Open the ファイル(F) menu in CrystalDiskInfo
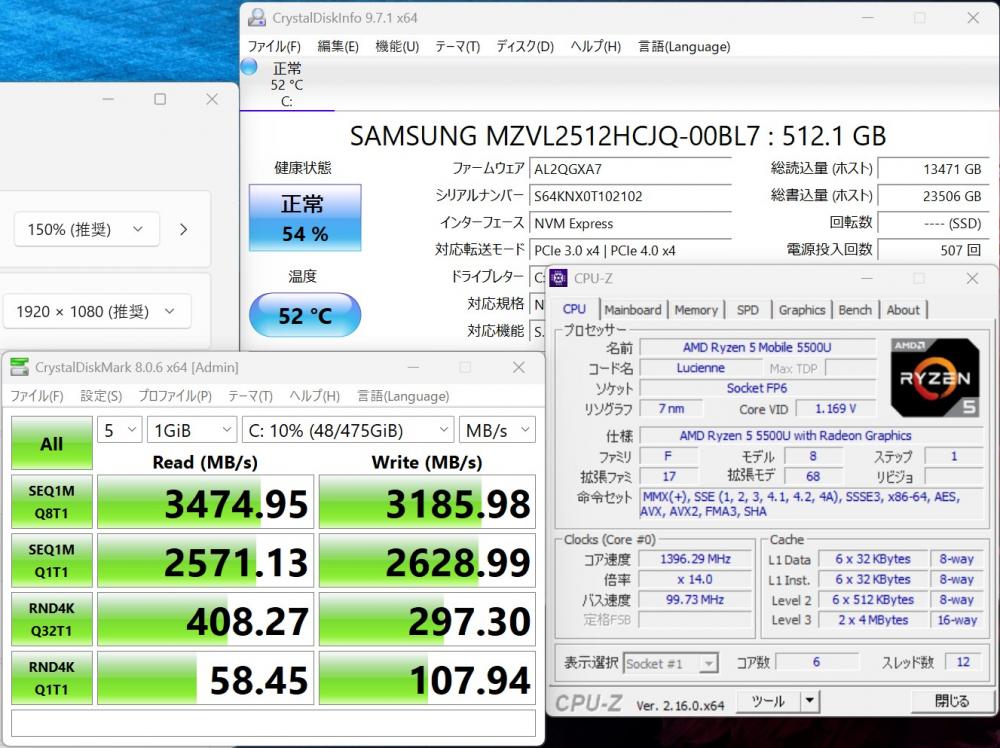Image resolution: width=1000 pixels, height=748 pixels. click(274, 47)
